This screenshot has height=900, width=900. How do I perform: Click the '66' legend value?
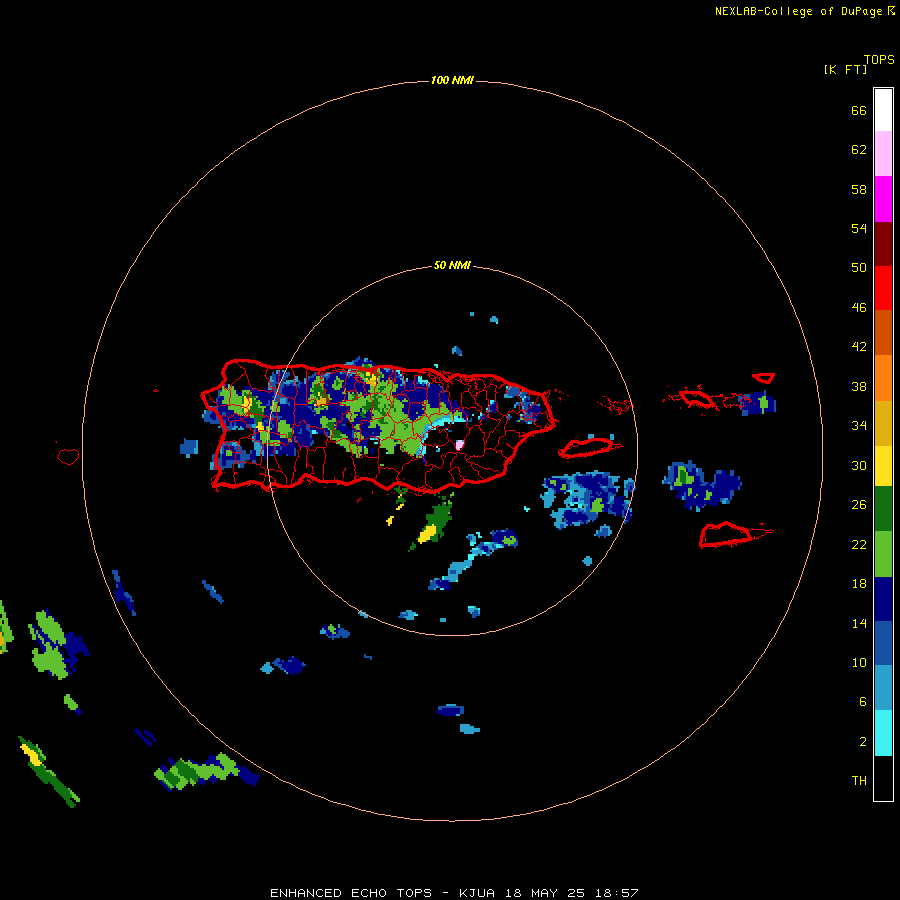[859, 110]
